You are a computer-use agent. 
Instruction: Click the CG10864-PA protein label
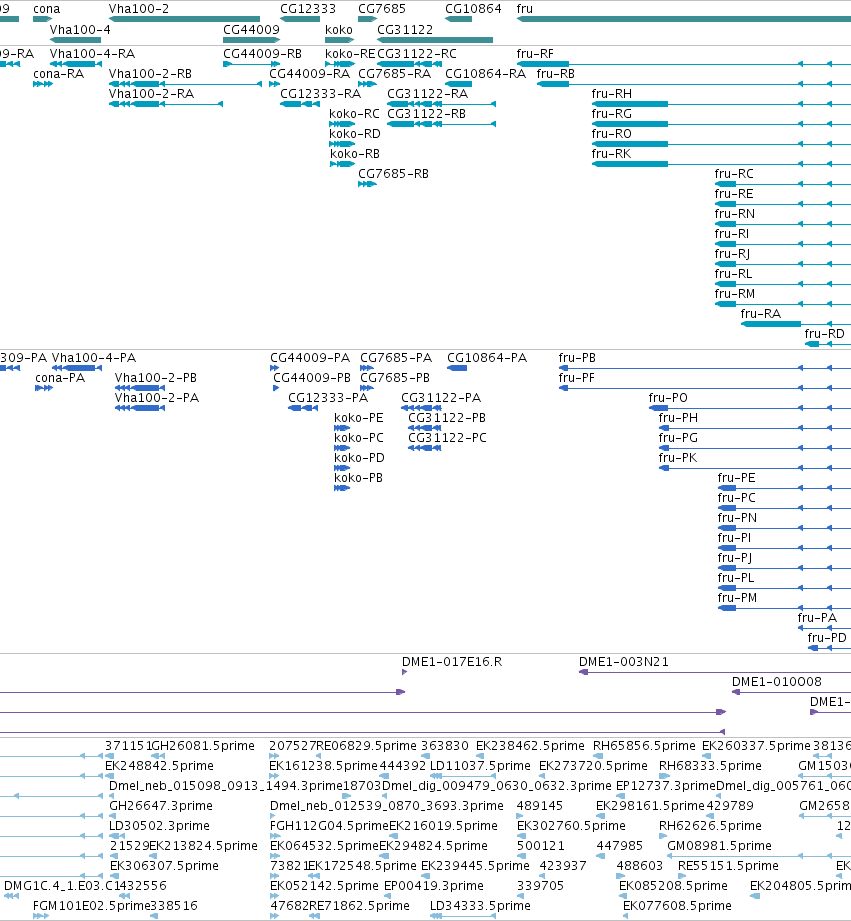click(x=487, y=357)
